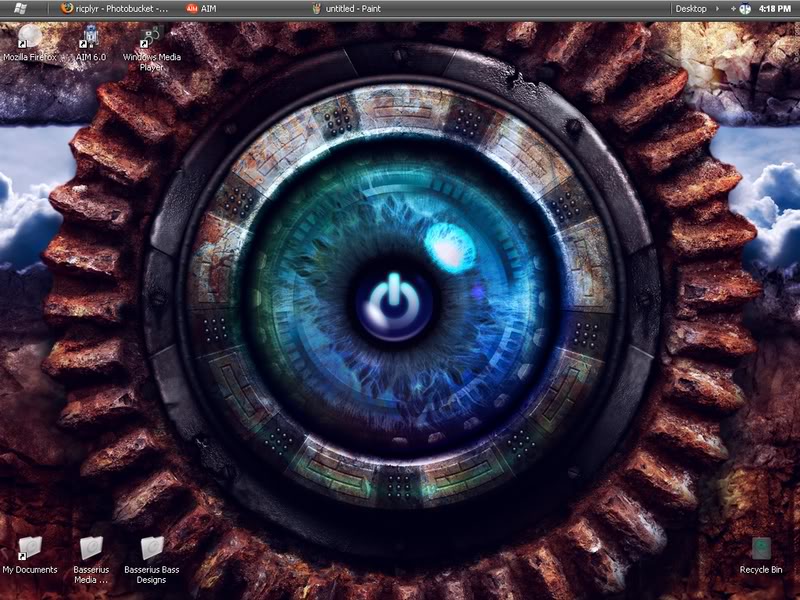The width and height of the screenshot is (800, 600).
Task: Open the Windows Start button
Action: pyautogui.click(x=20, y=9)
